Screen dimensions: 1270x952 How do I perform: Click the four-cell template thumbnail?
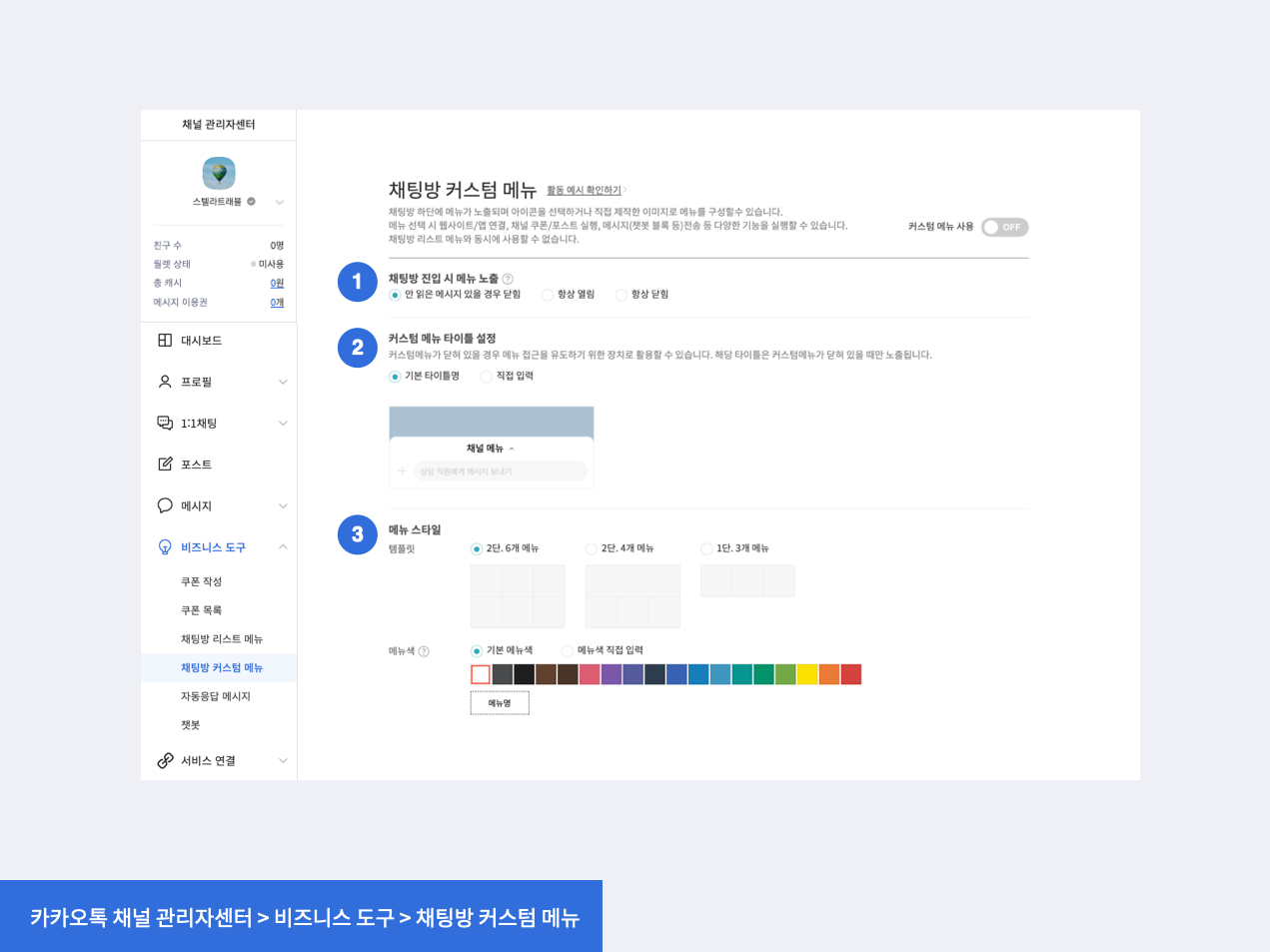point(633,596)
